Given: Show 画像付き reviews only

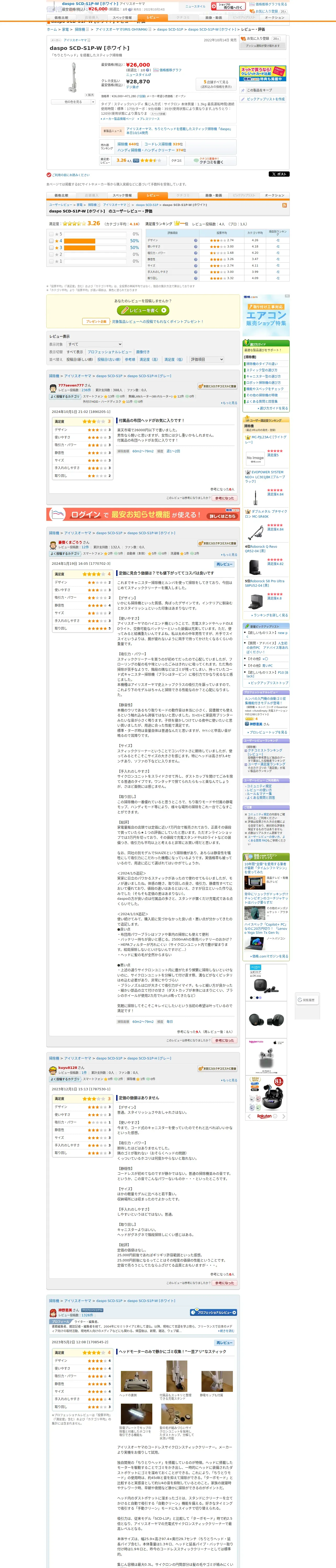Looking at the screenshot, I should click(x=143, y=352).
